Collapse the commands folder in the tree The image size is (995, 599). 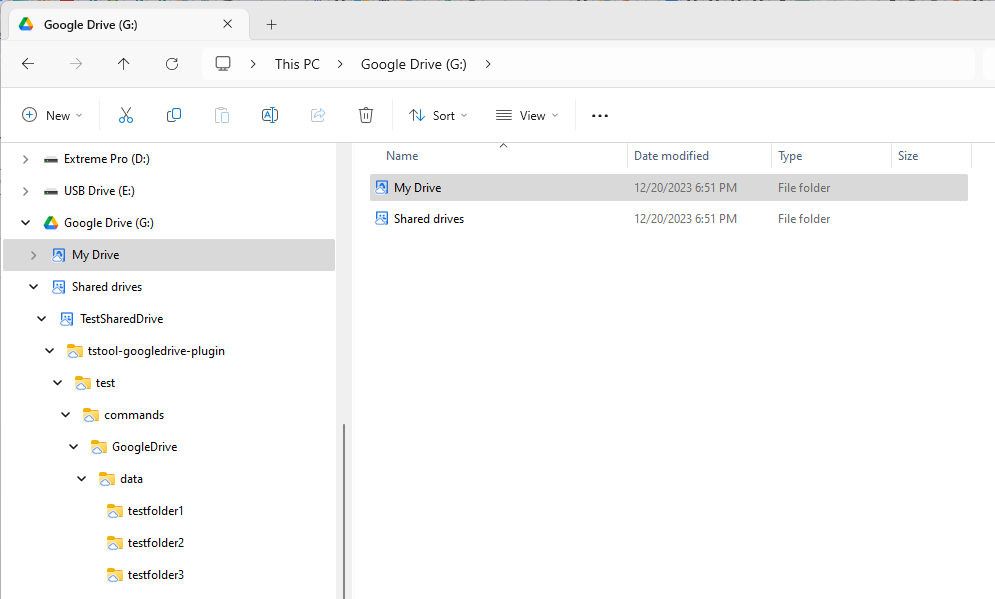pyautogui.click(x=65, y=414)
